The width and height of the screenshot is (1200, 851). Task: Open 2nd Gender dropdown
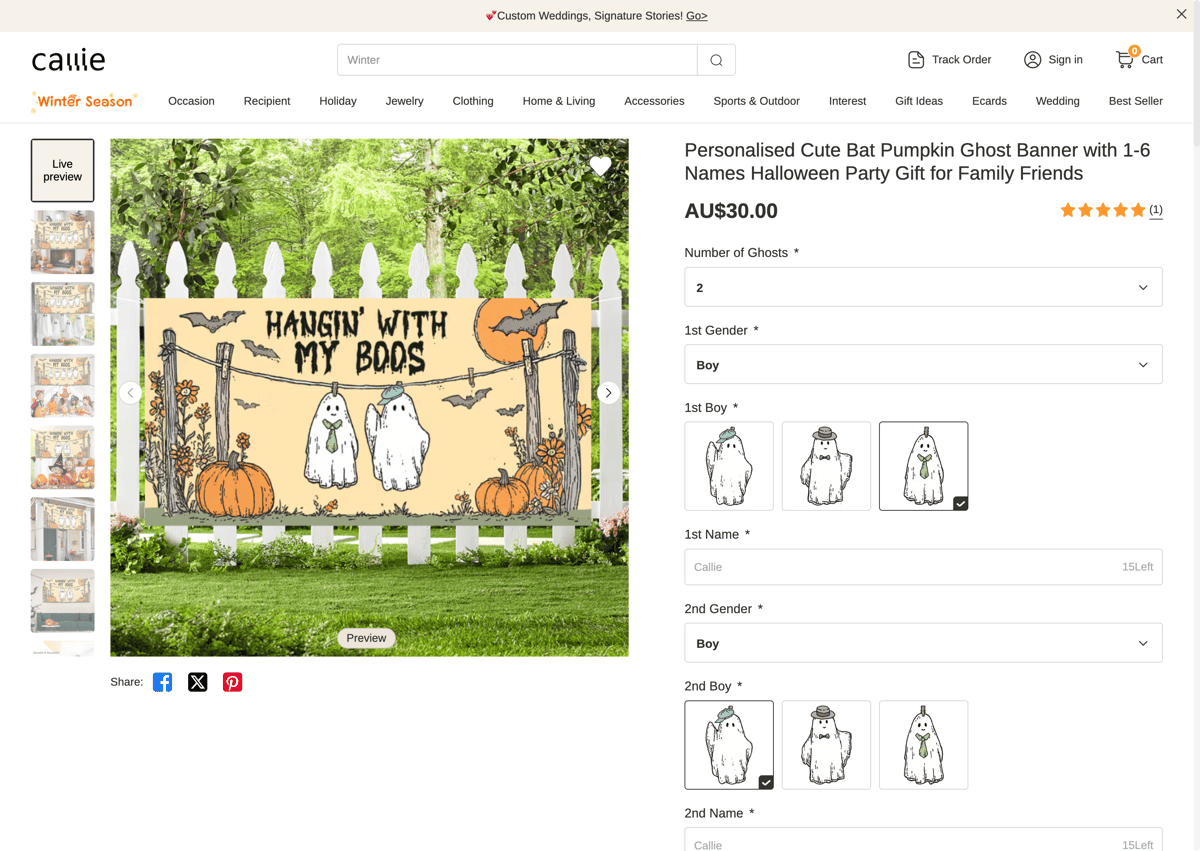point(923,643)
